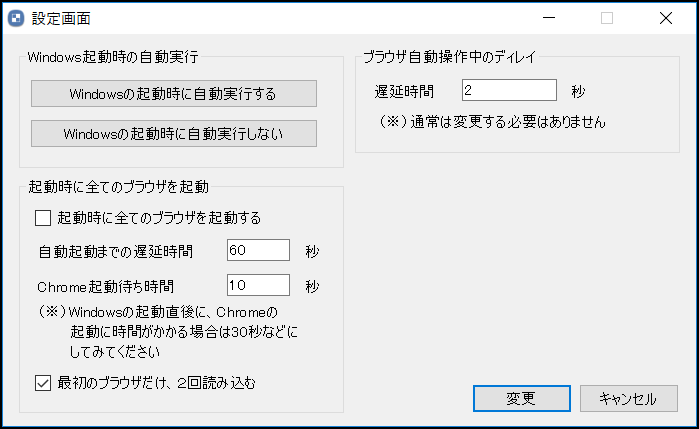699x429 pixels.
Task: Click the 通常は変更する必要はありません note
Action: 492,122
